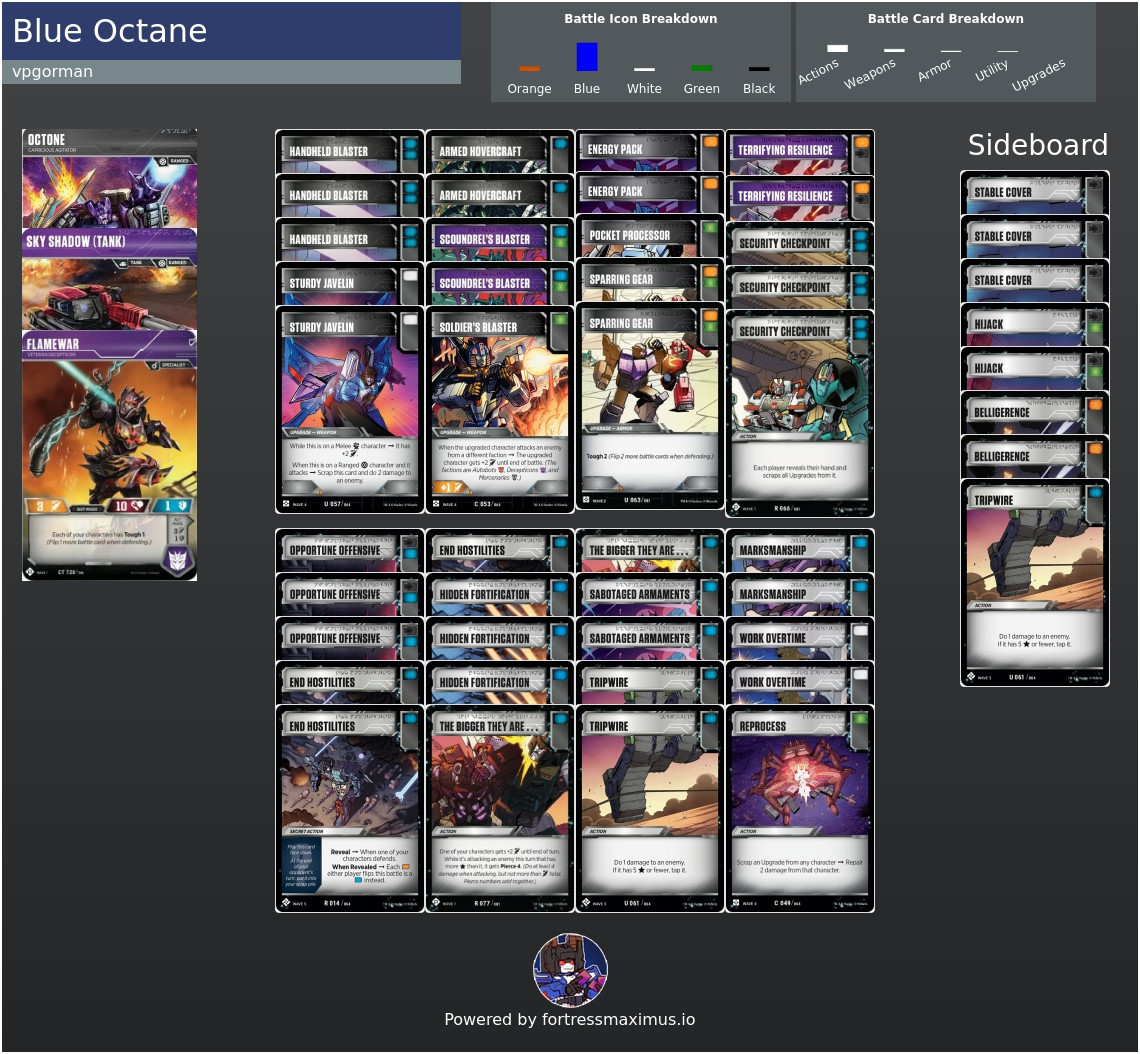
Task: Click the Green bar in Battle Icon Breakdown
Action: 702,68
